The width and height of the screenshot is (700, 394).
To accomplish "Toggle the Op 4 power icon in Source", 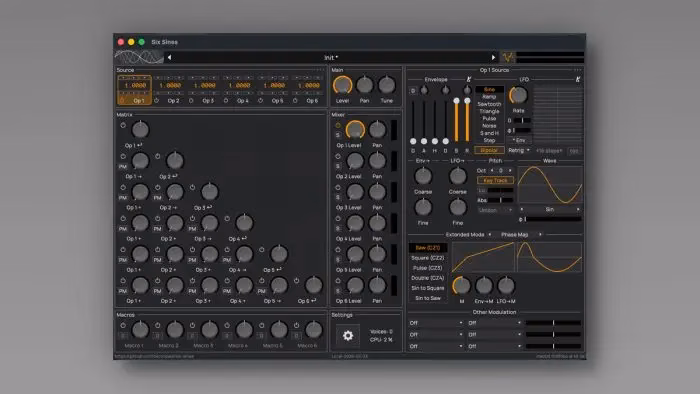I will tap(226, 101).
